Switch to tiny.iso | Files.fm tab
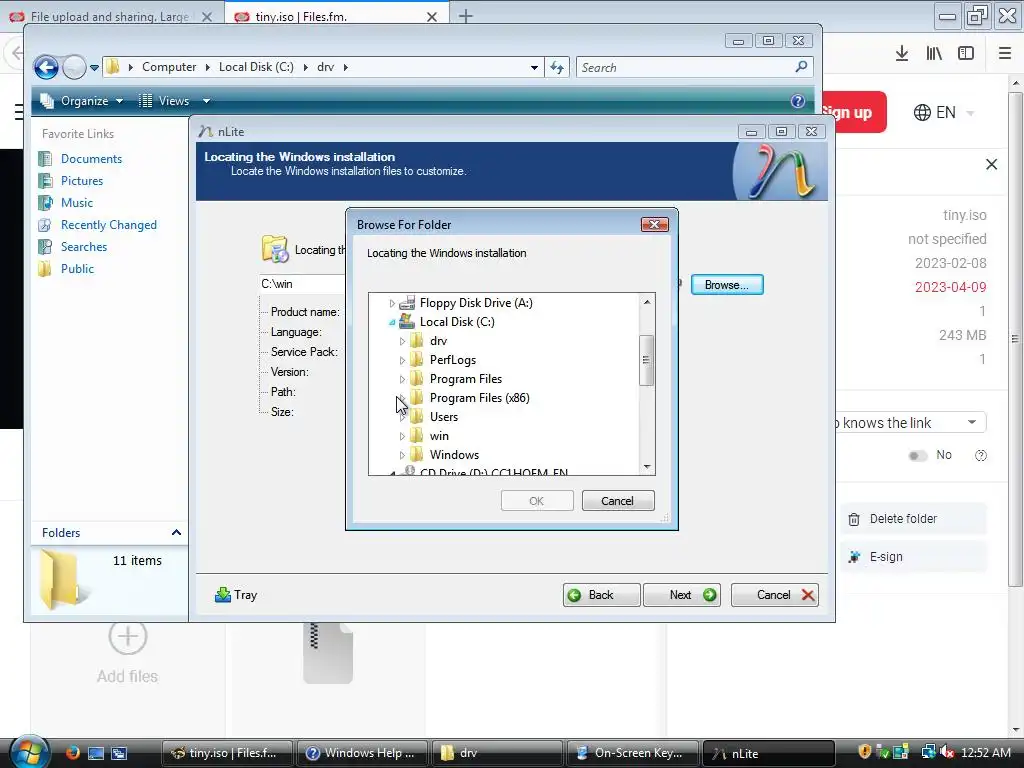 pyautogui.click(x=301, y=17)
